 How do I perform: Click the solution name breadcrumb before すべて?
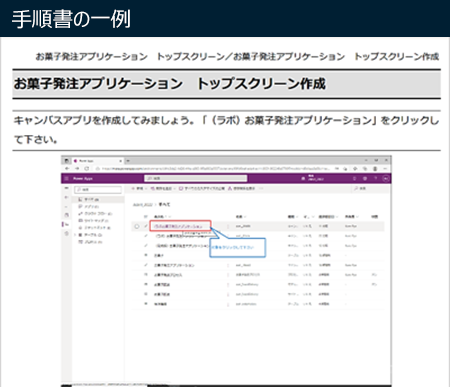(x=143, y=204)
